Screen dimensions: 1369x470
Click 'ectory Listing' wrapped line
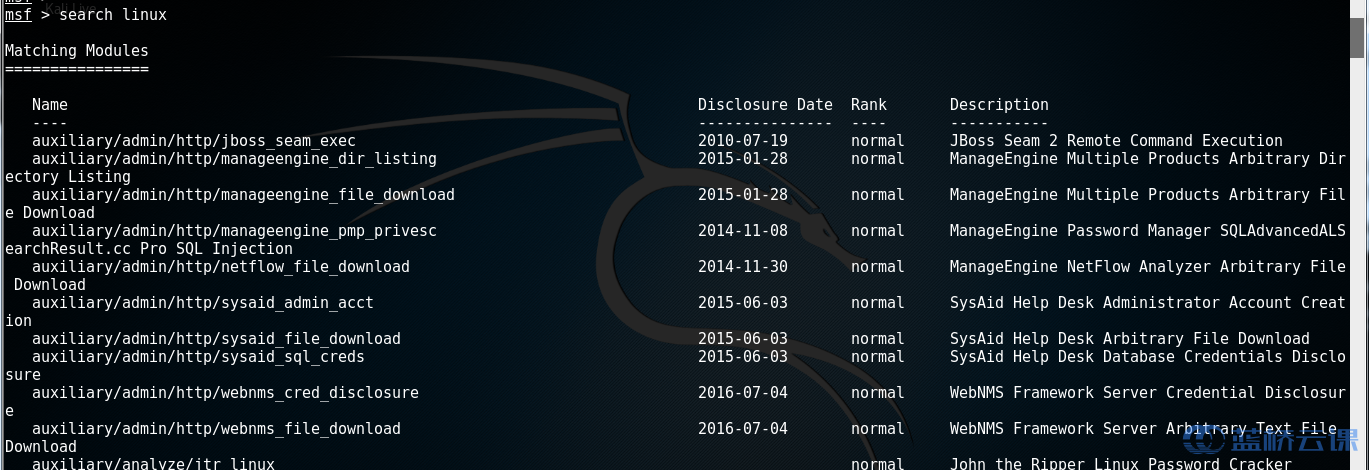click(x=68, y=177)
